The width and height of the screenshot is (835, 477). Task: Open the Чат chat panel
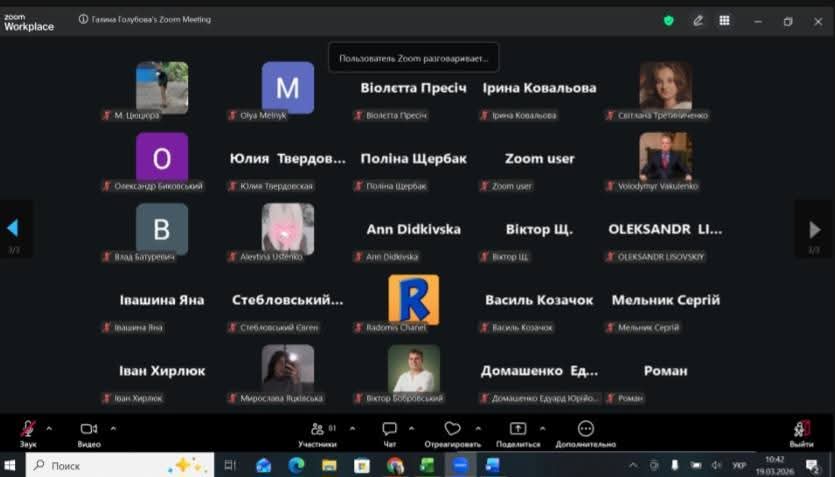389,430
